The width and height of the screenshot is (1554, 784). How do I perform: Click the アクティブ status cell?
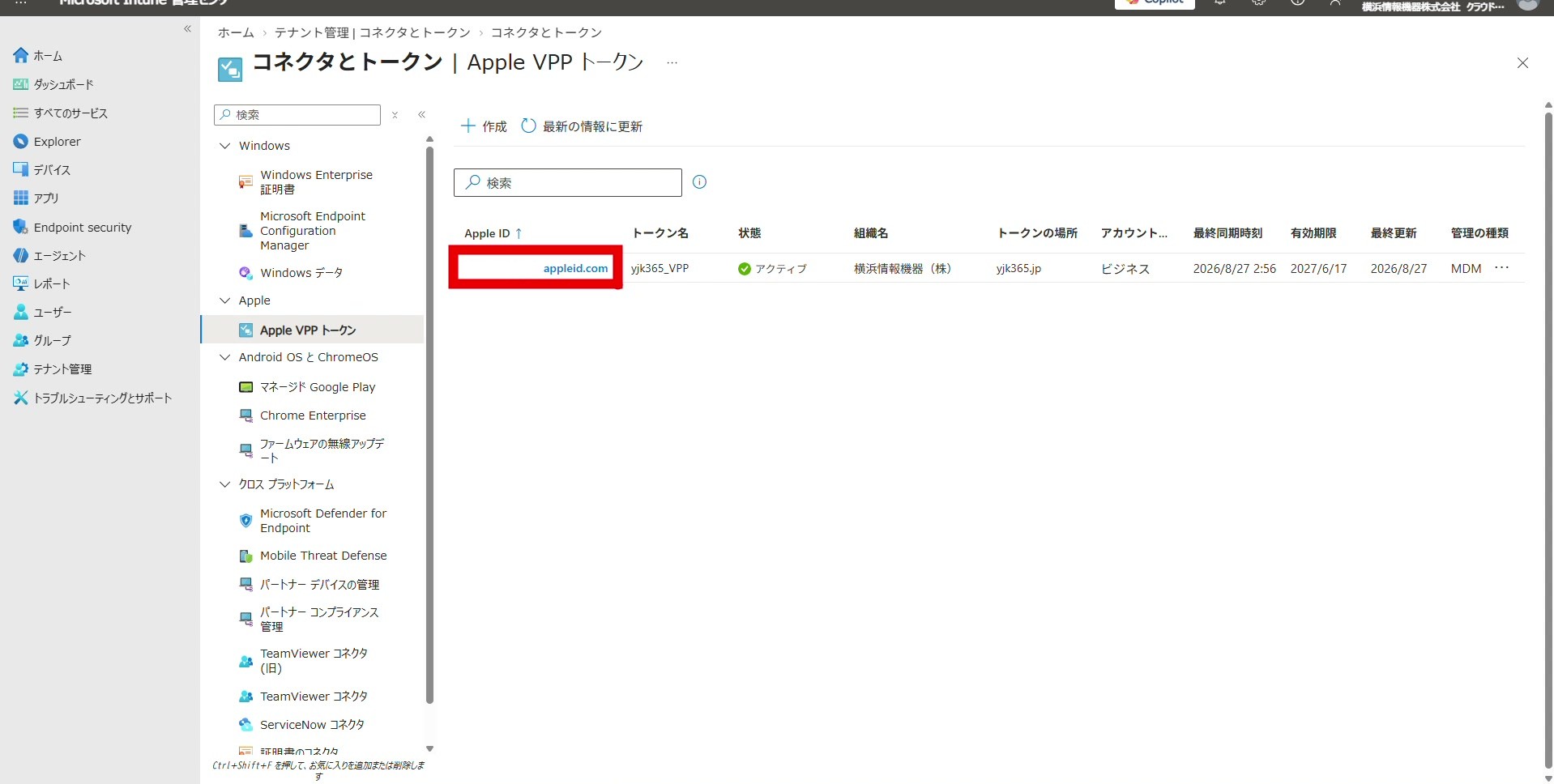(x=772, y=268)
